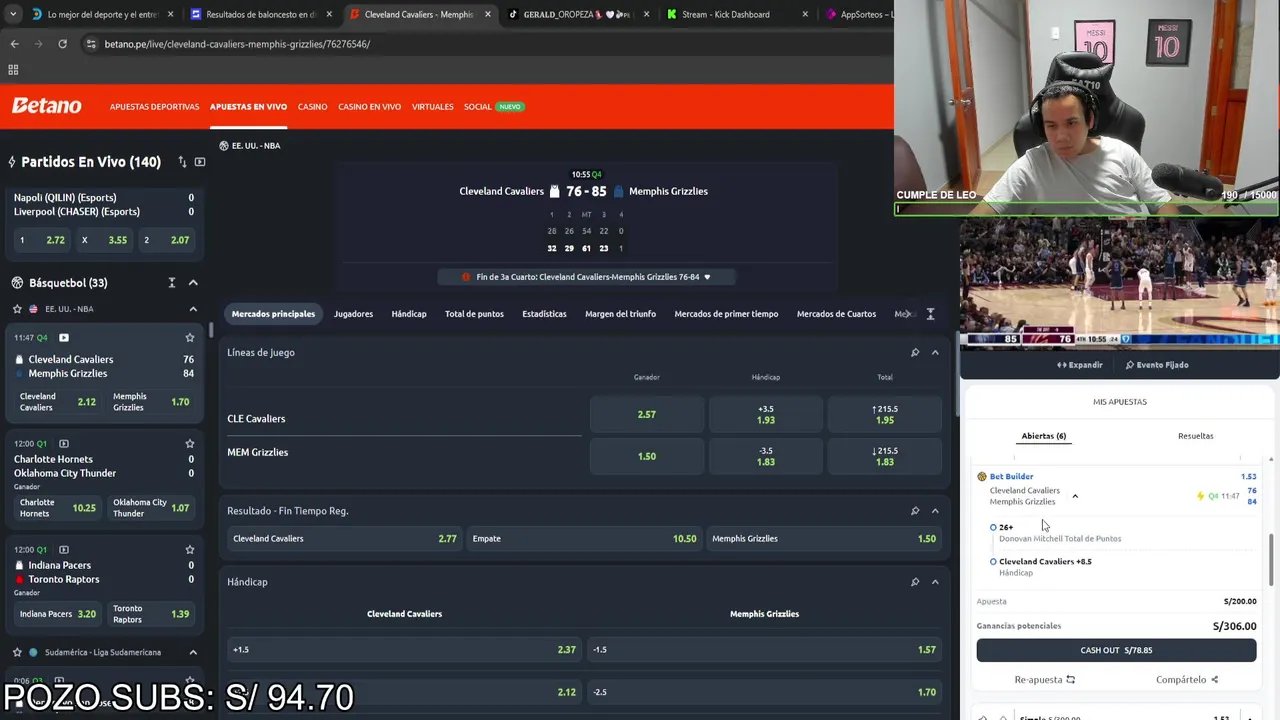Collapse the EE. UU. - NBA league group

tap(193, 309)
